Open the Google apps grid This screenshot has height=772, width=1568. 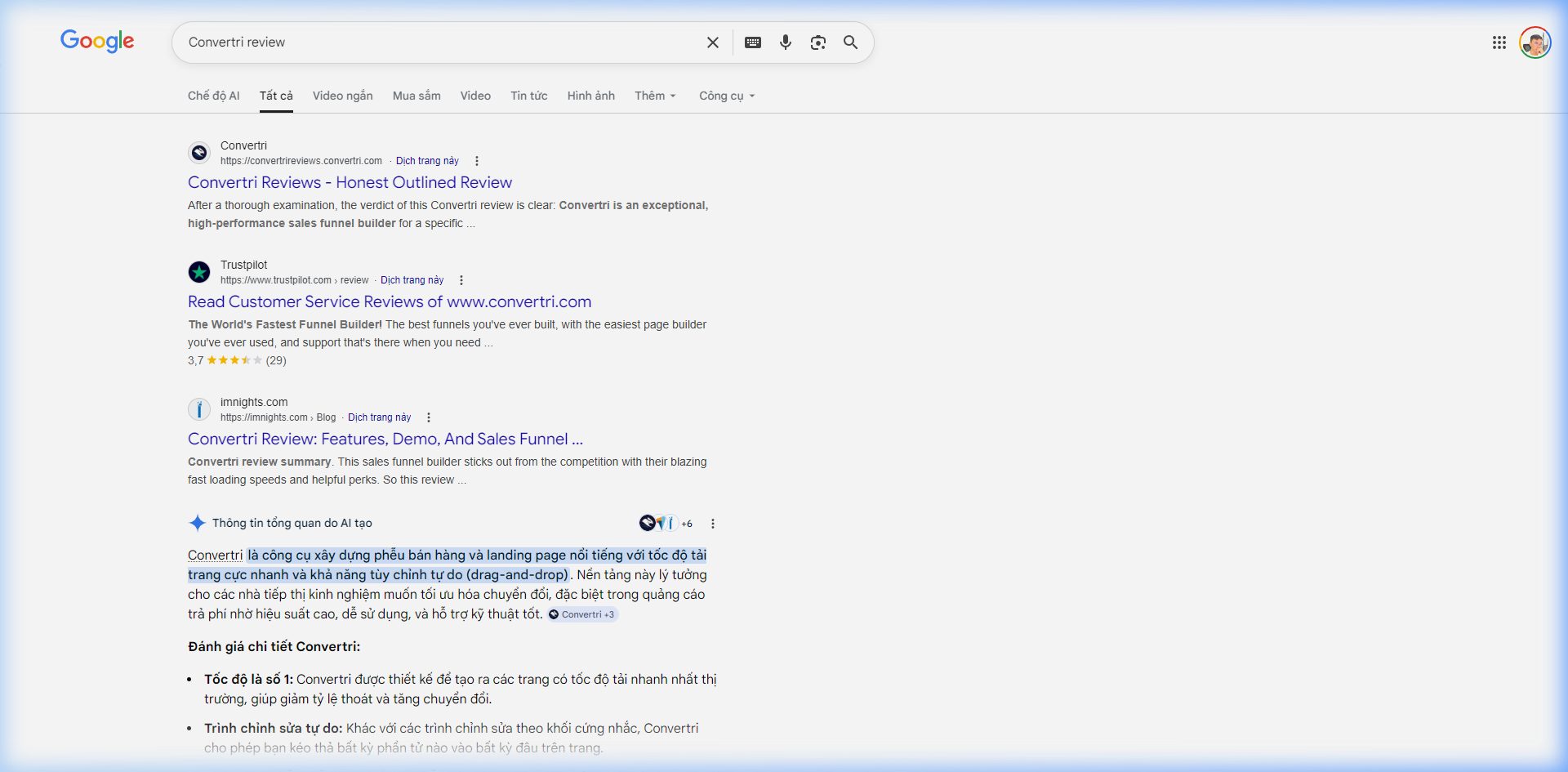[1499, 42]
